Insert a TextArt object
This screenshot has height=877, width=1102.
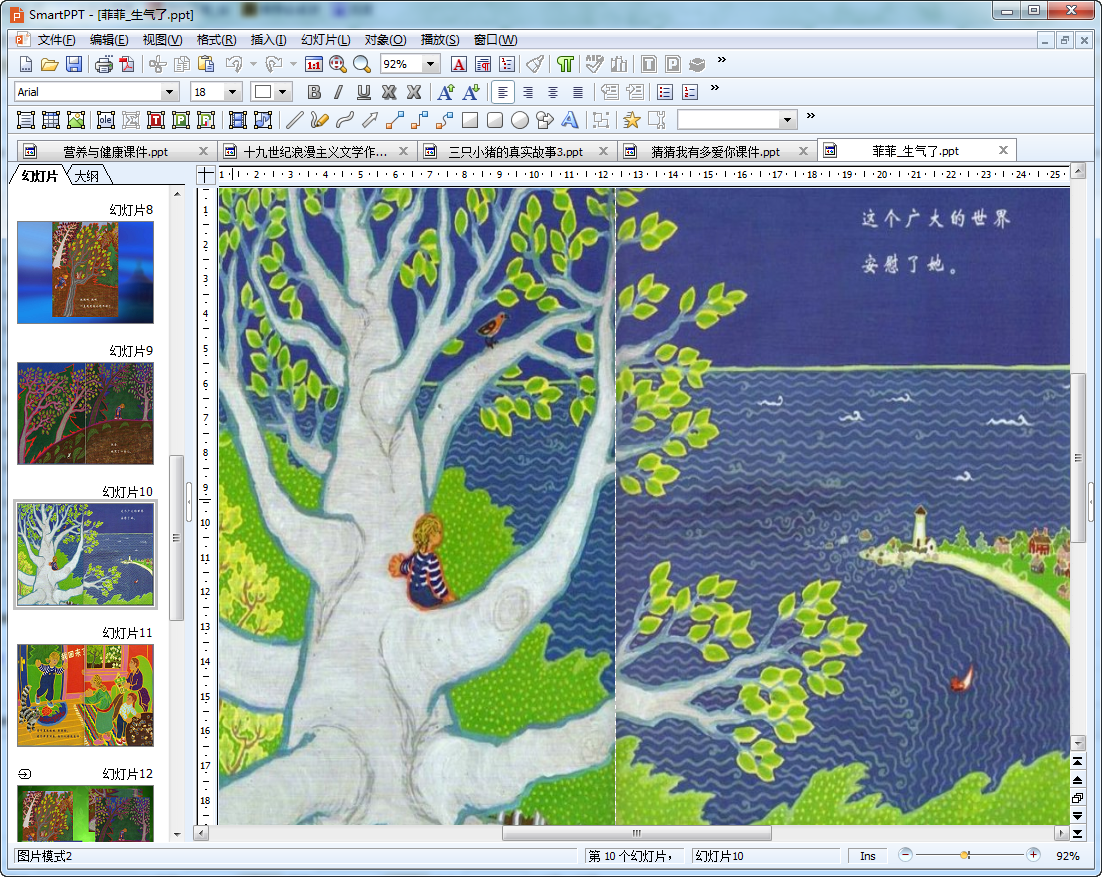coord(569,120)
